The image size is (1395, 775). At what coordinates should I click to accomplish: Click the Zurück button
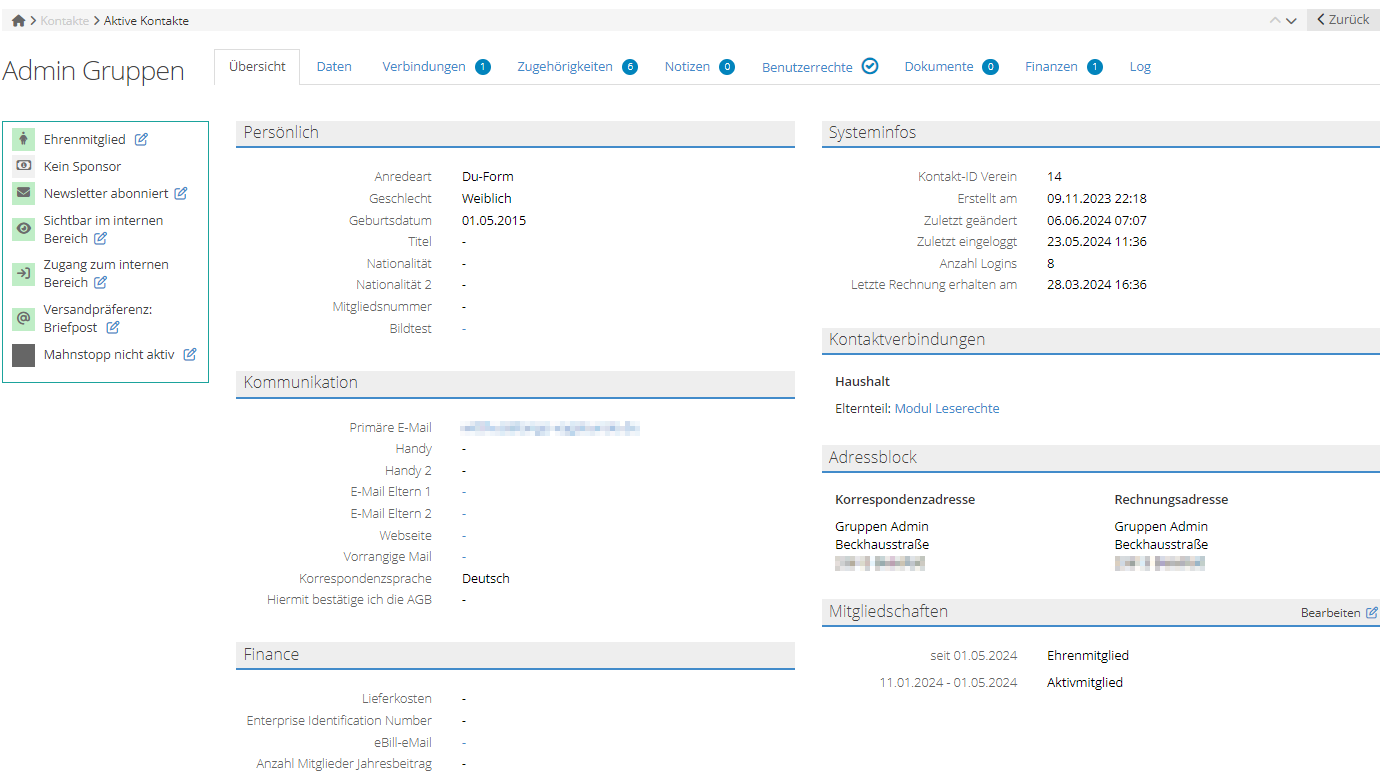click(1343, 20)
